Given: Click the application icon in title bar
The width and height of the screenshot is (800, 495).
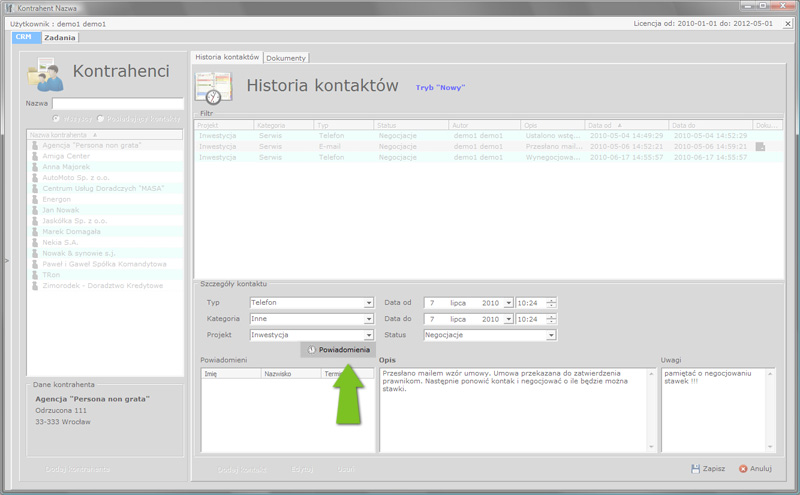Looking at the screenshot, I should point(9,8).
